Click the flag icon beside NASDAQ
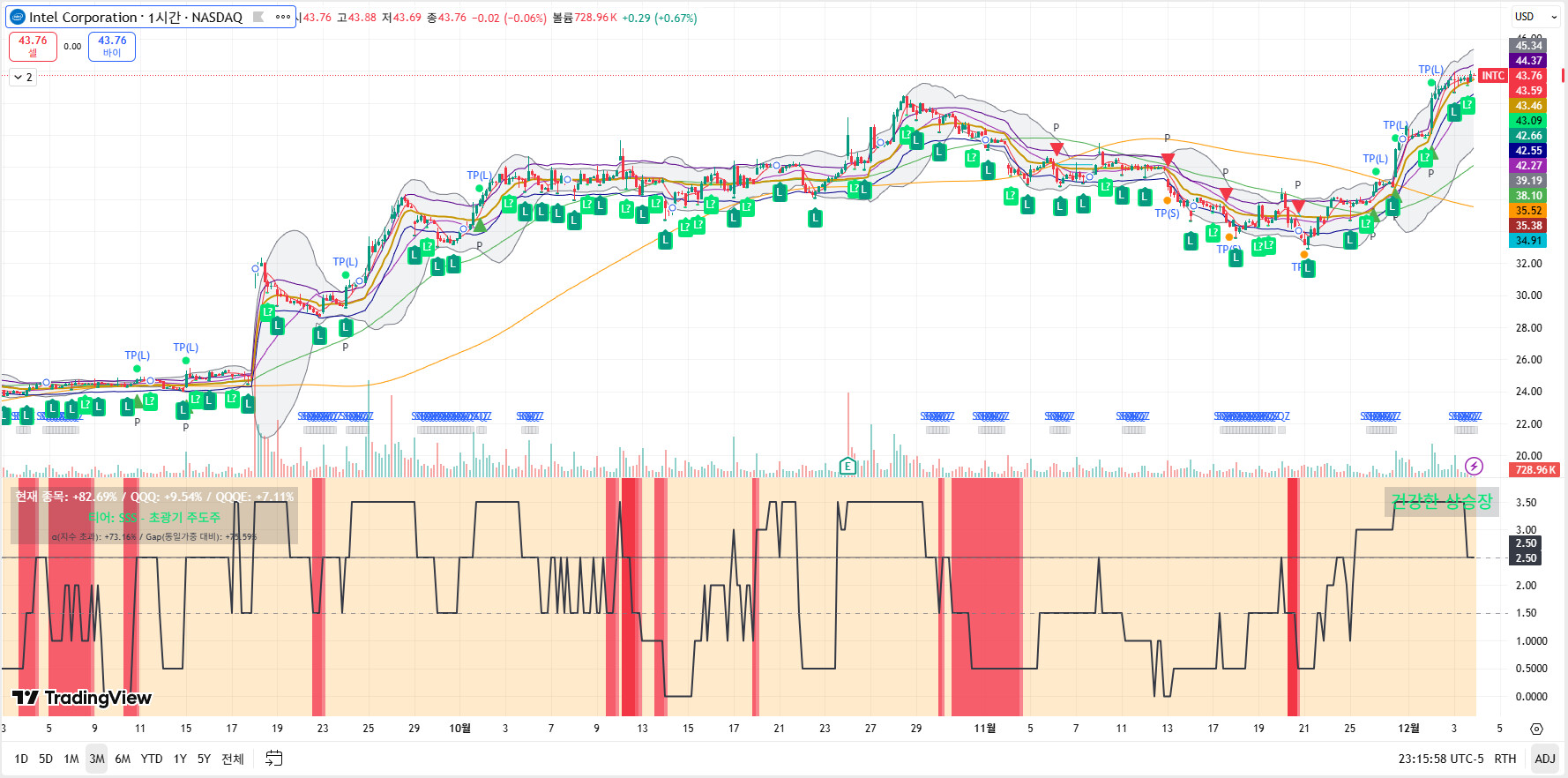The image size is (1568, 778). pos(258,17)
